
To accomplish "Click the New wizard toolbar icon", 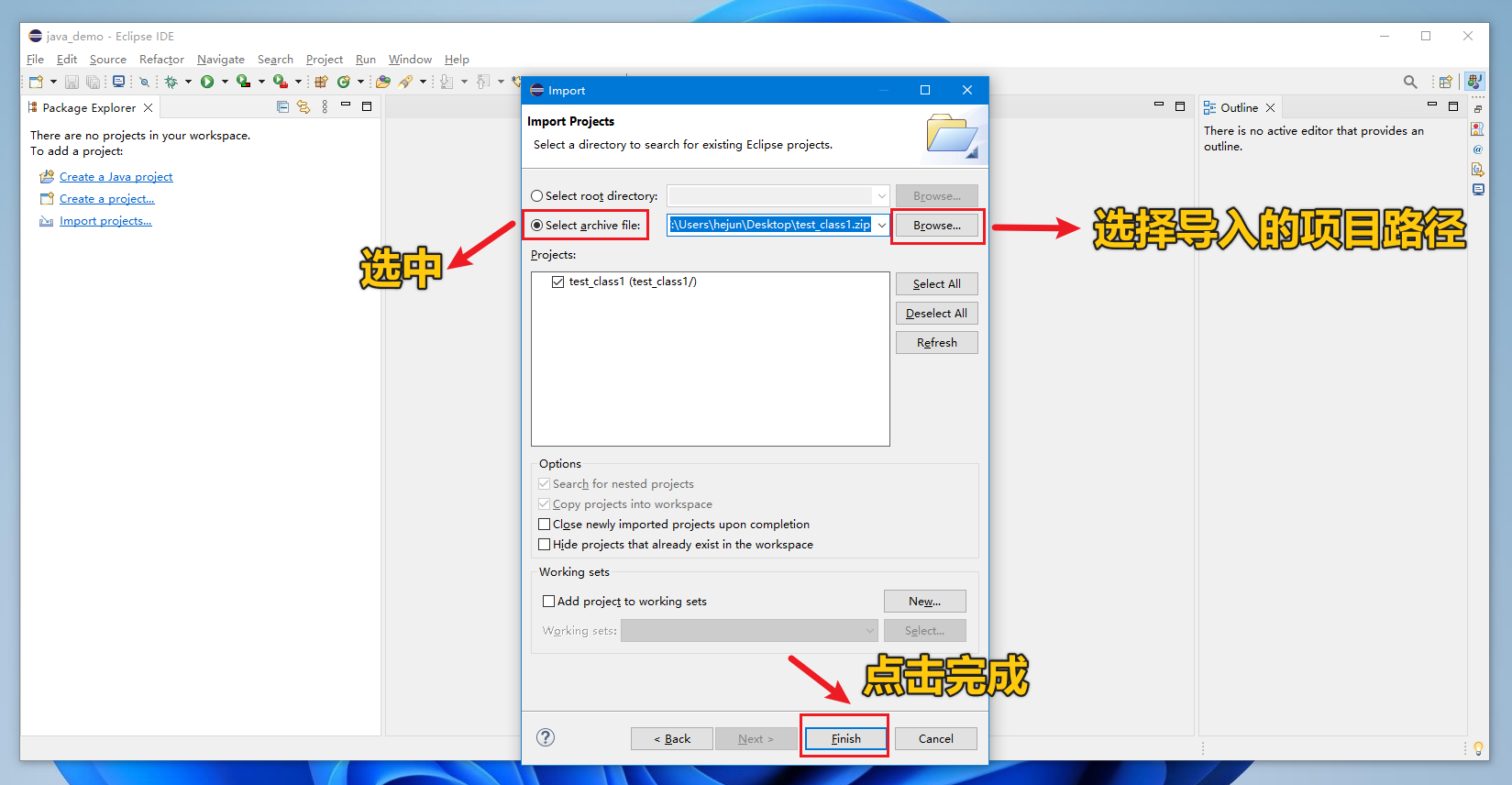I will point(36,82).
